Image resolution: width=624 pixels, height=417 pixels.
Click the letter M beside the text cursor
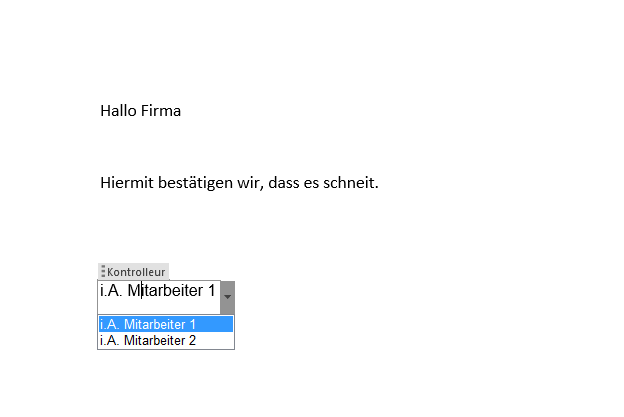[134, 290]
